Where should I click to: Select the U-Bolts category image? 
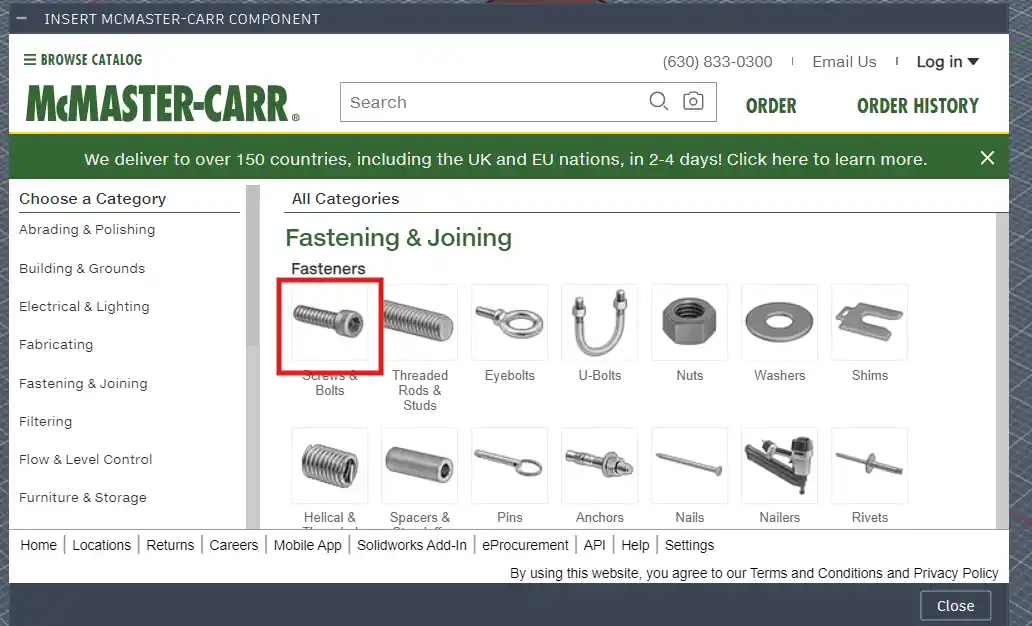click(x=600, y=323)
